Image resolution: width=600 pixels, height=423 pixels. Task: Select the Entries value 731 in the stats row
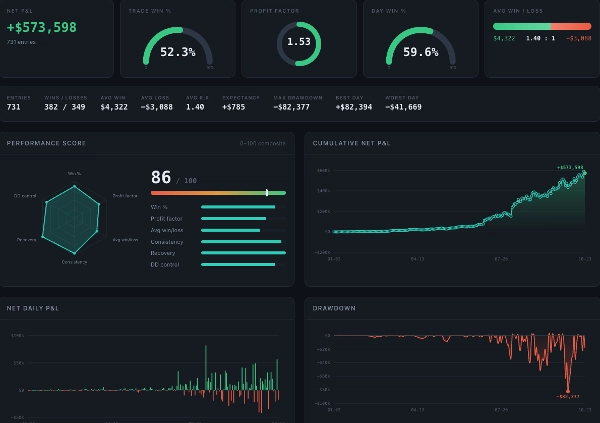pyautogui.click(x=13, y=107)
